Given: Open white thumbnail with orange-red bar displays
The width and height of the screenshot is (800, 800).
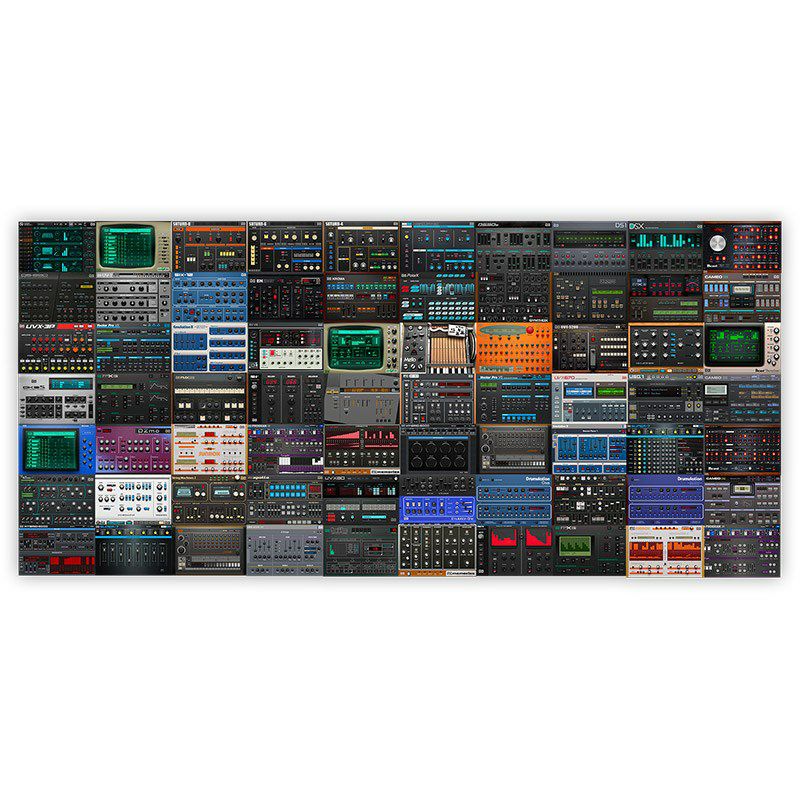Looking at the screenshot, I should tap(665, 551).
